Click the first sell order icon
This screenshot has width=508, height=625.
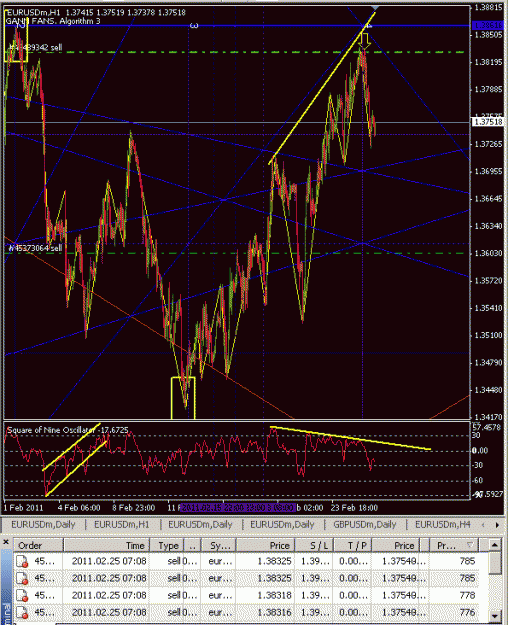tap(22, 561)
